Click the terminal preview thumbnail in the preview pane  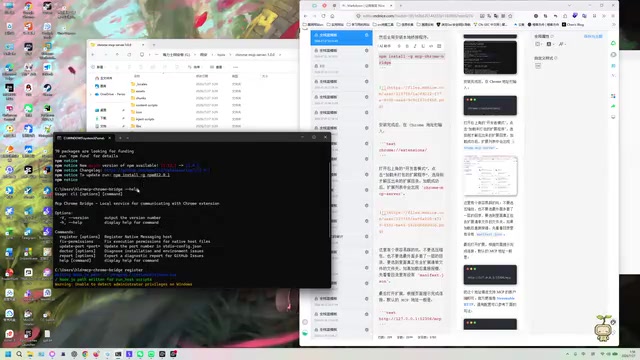[490, 57]
